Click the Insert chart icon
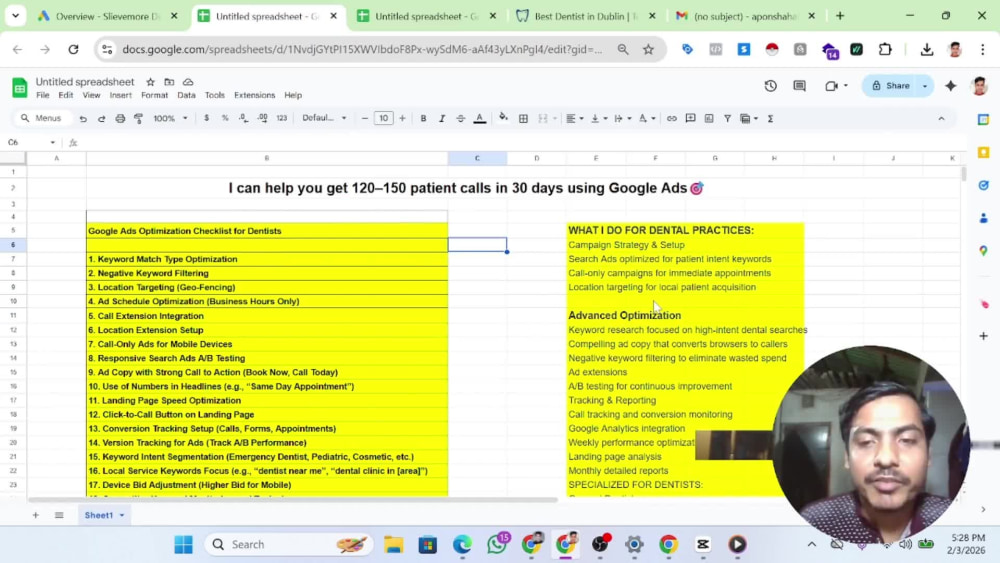Screen dimensions: 1000x563 coord(709,119)
